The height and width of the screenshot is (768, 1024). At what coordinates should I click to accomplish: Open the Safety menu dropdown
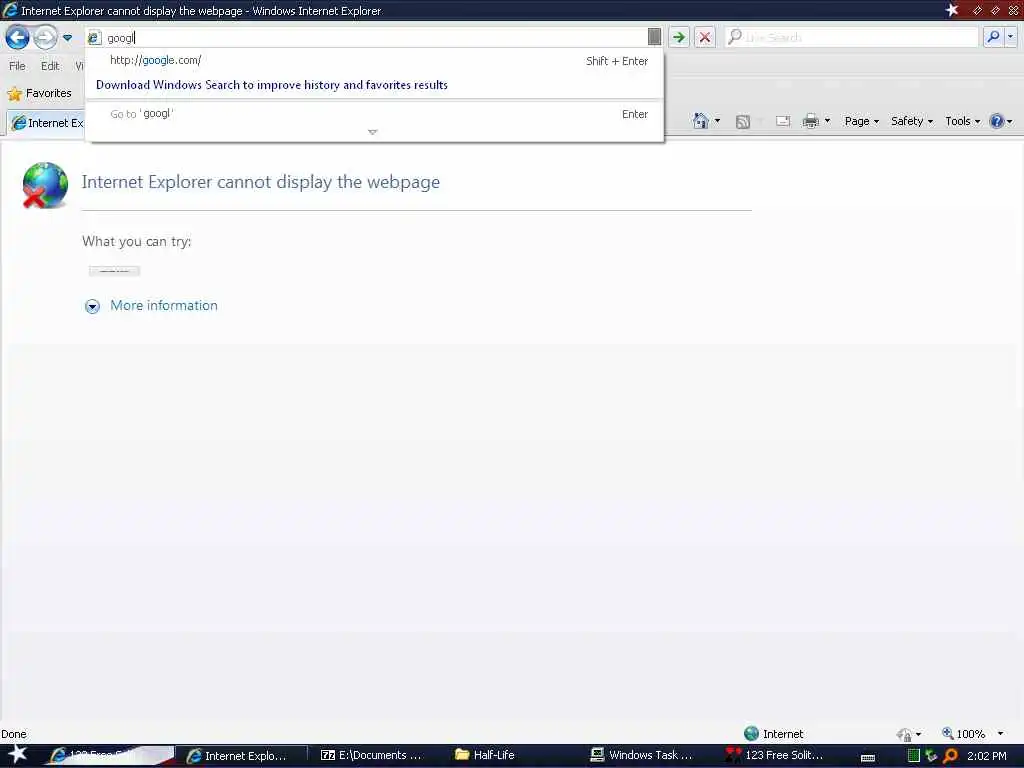click(x=912, y=121)
